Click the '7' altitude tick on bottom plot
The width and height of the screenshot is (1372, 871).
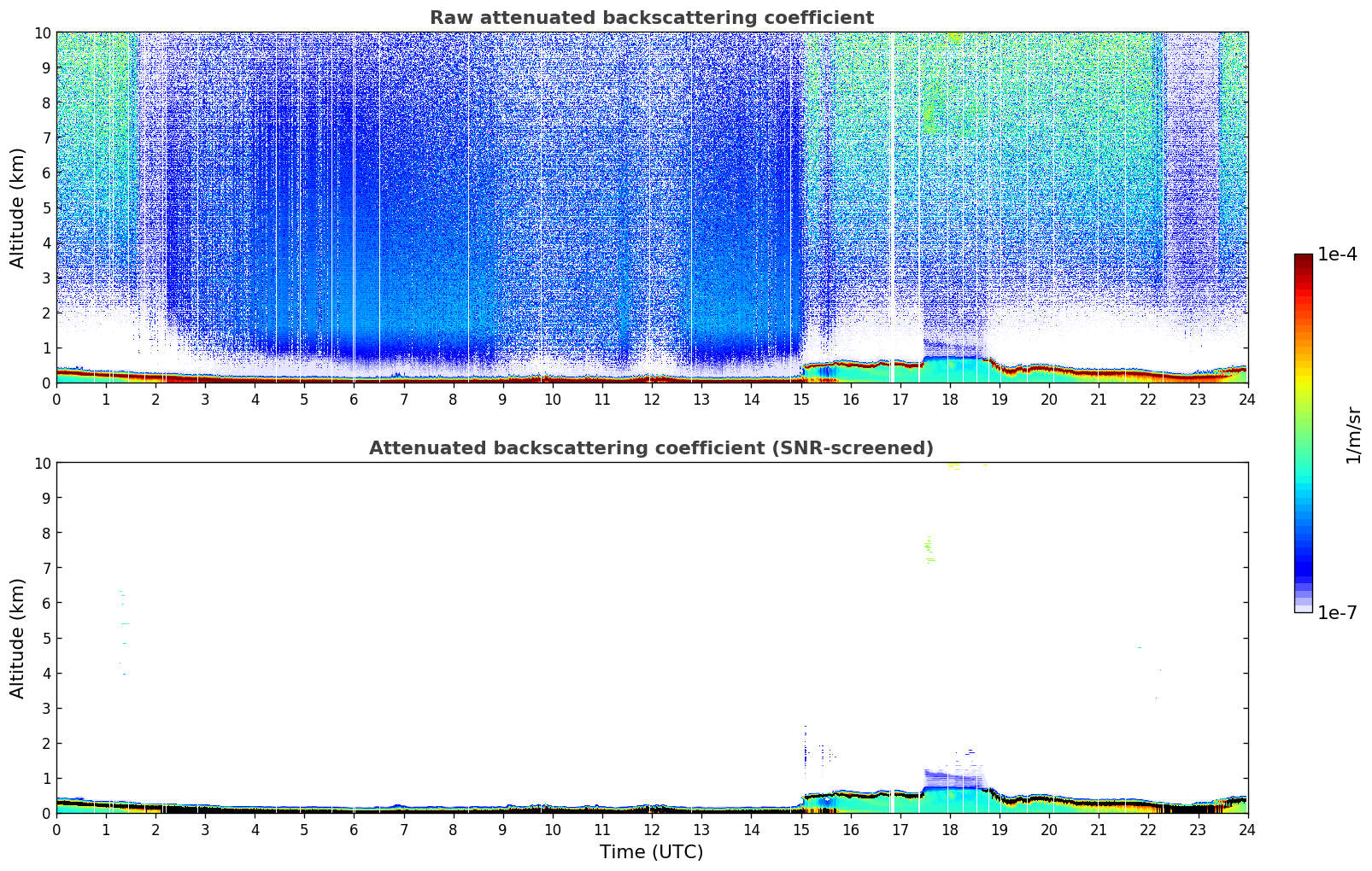[48, 568]
